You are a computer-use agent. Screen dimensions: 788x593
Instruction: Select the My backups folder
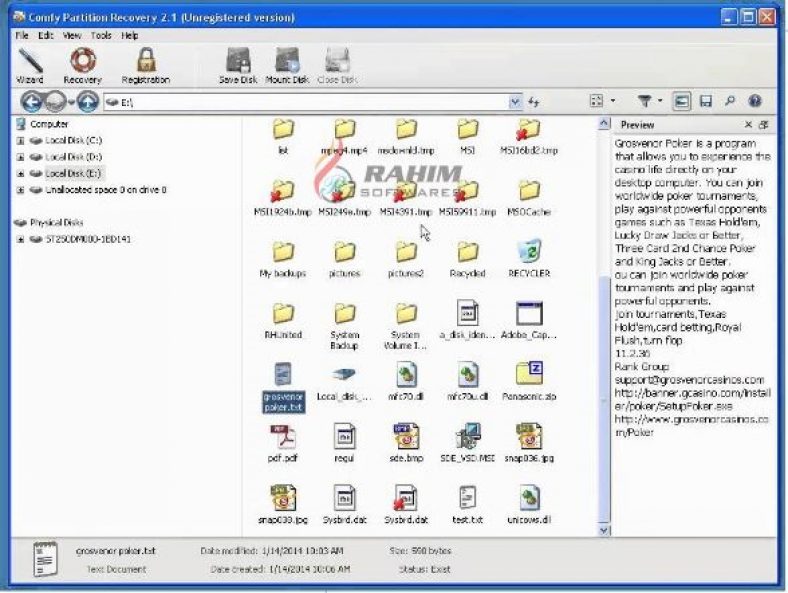click(x=282, y=258)
